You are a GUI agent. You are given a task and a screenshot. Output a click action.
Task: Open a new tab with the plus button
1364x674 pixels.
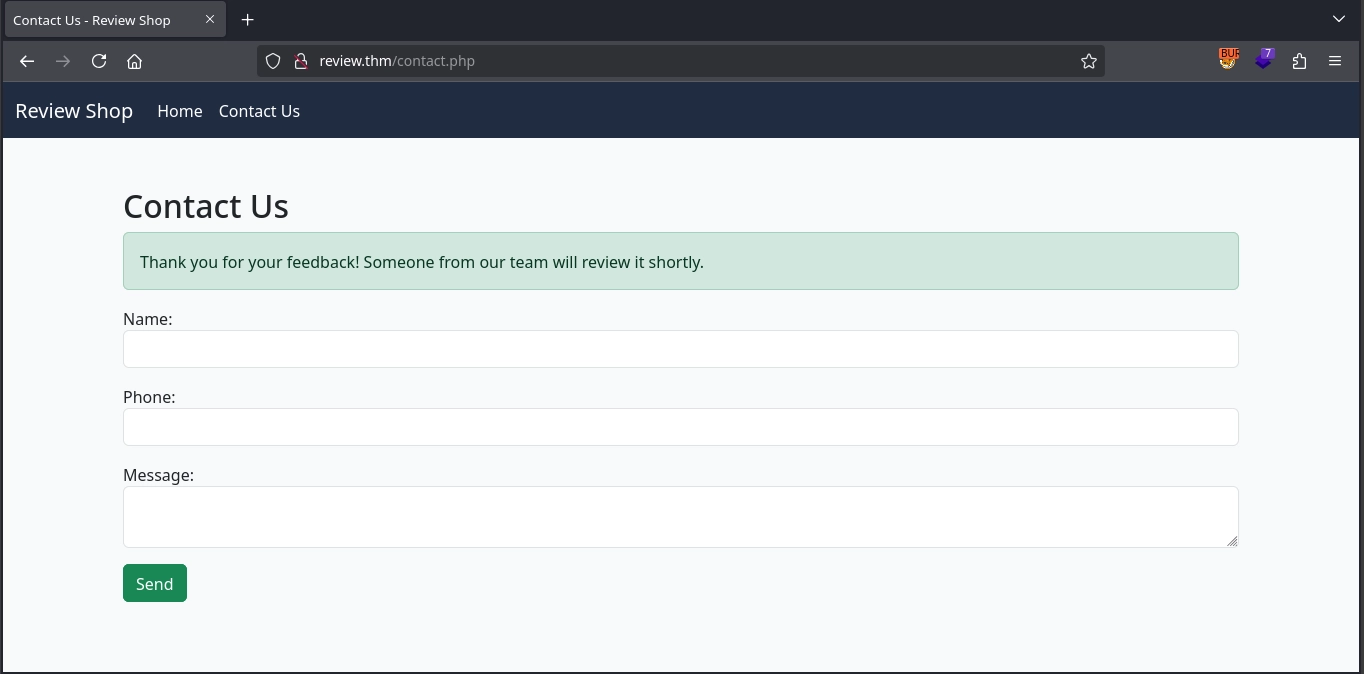click(248, 20)
